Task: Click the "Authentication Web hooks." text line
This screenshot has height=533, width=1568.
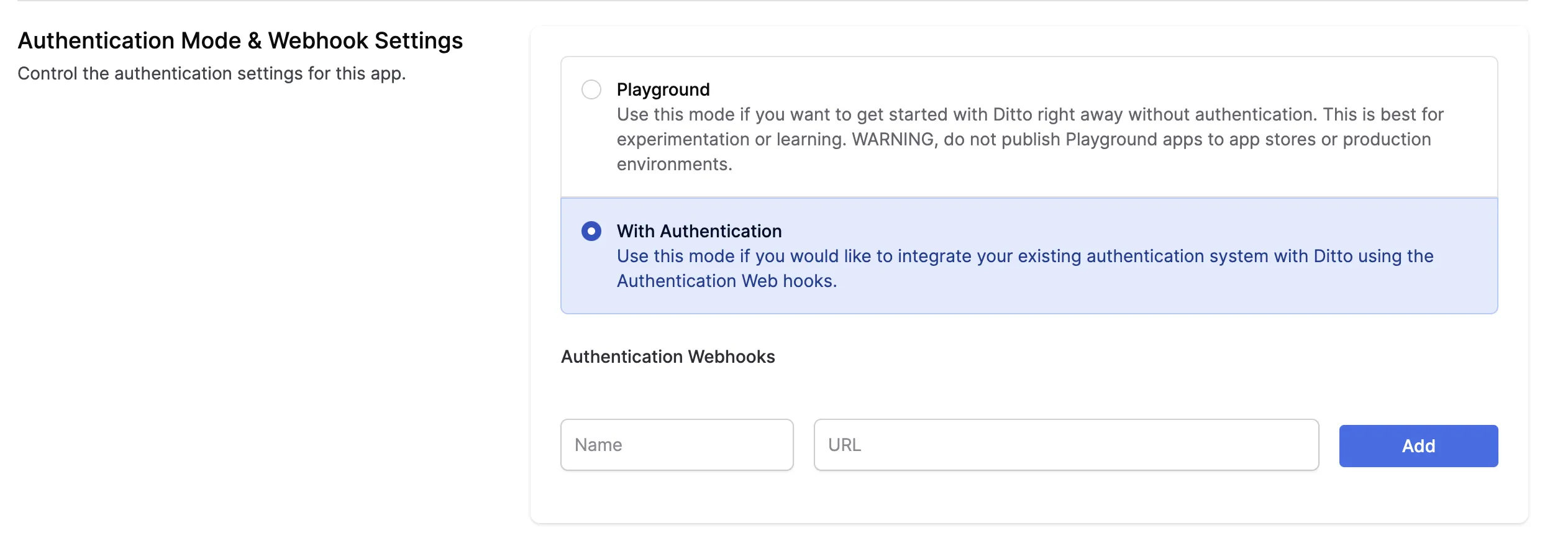Action: tap(727, 281)
